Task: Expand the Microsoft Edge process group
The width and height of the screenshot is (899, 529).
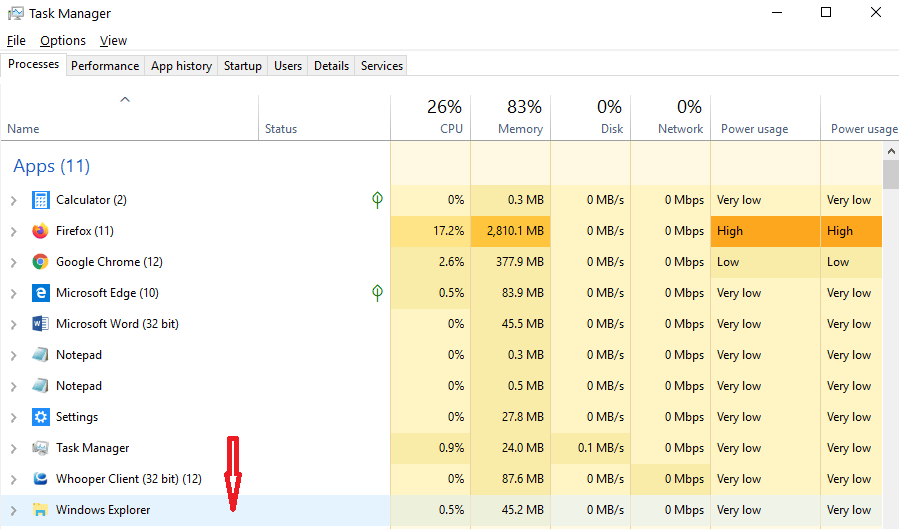Action: [x=13, y=293]
